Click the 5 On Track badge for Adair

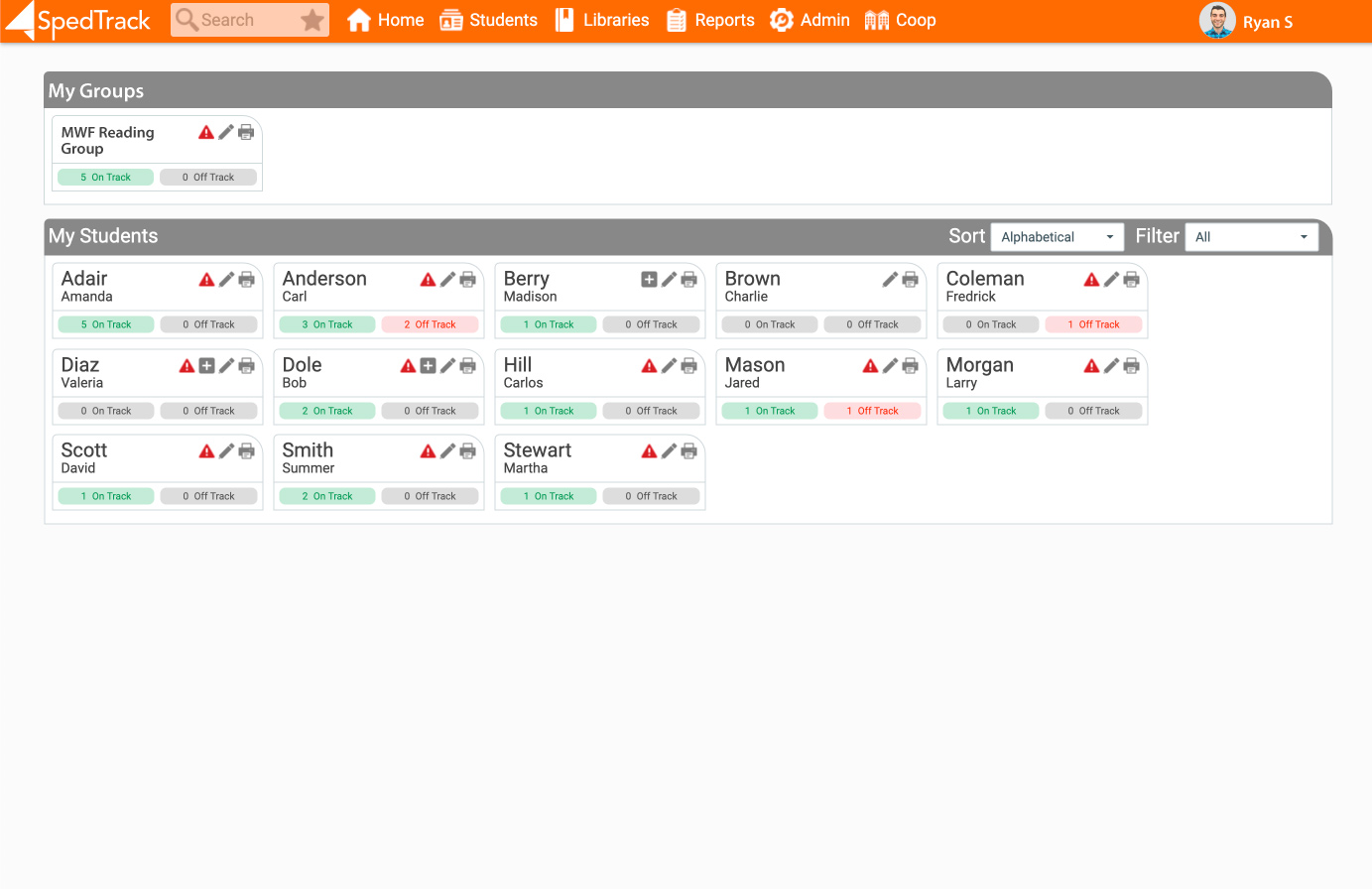tap(106, 324)
